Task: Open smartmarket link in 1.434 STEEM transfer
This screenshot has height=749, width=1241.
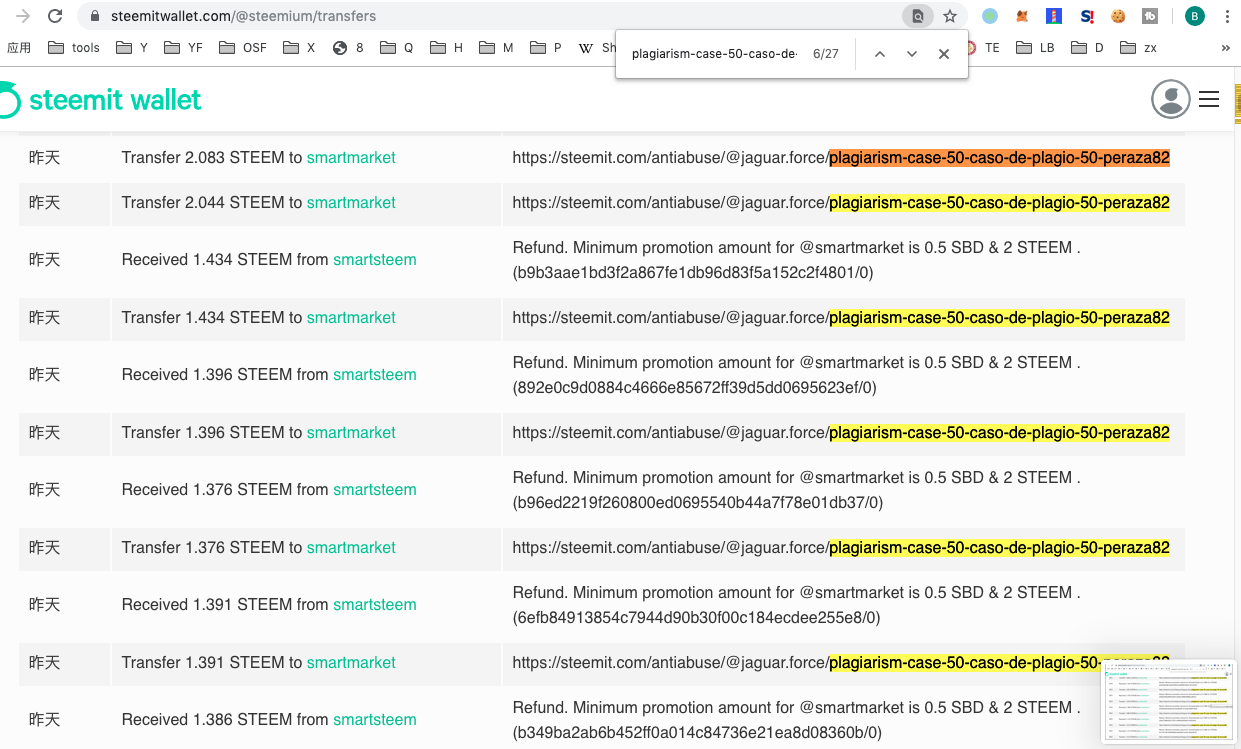Action: [351, 317]
